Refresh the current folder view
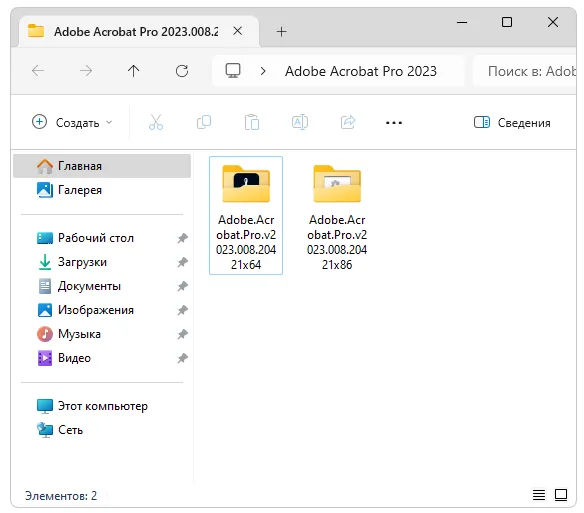This screenshot has height=513, width=584. [182, 70]
